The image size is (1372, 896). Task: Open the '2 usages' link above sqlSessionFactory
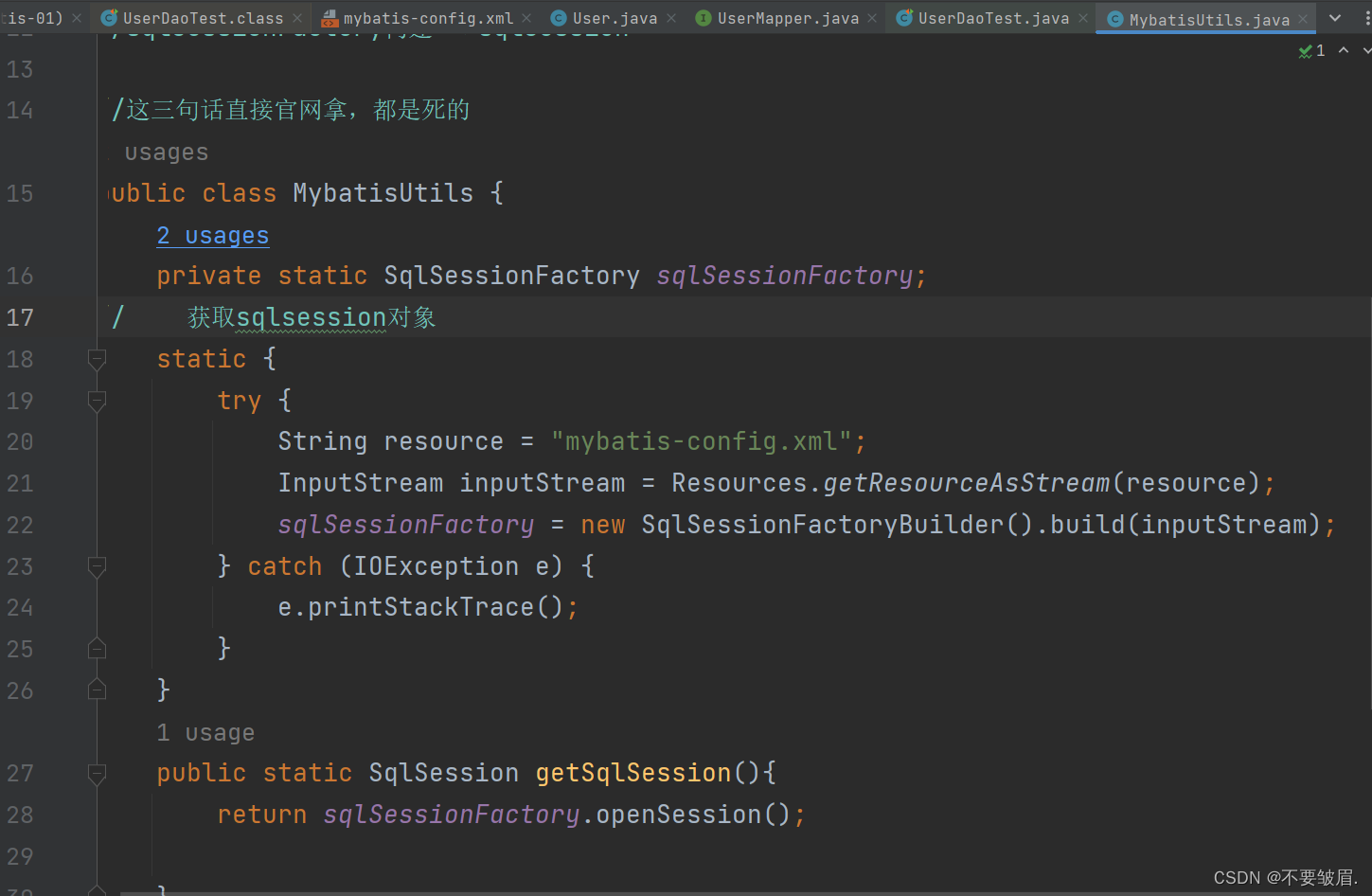pos(213,235)
